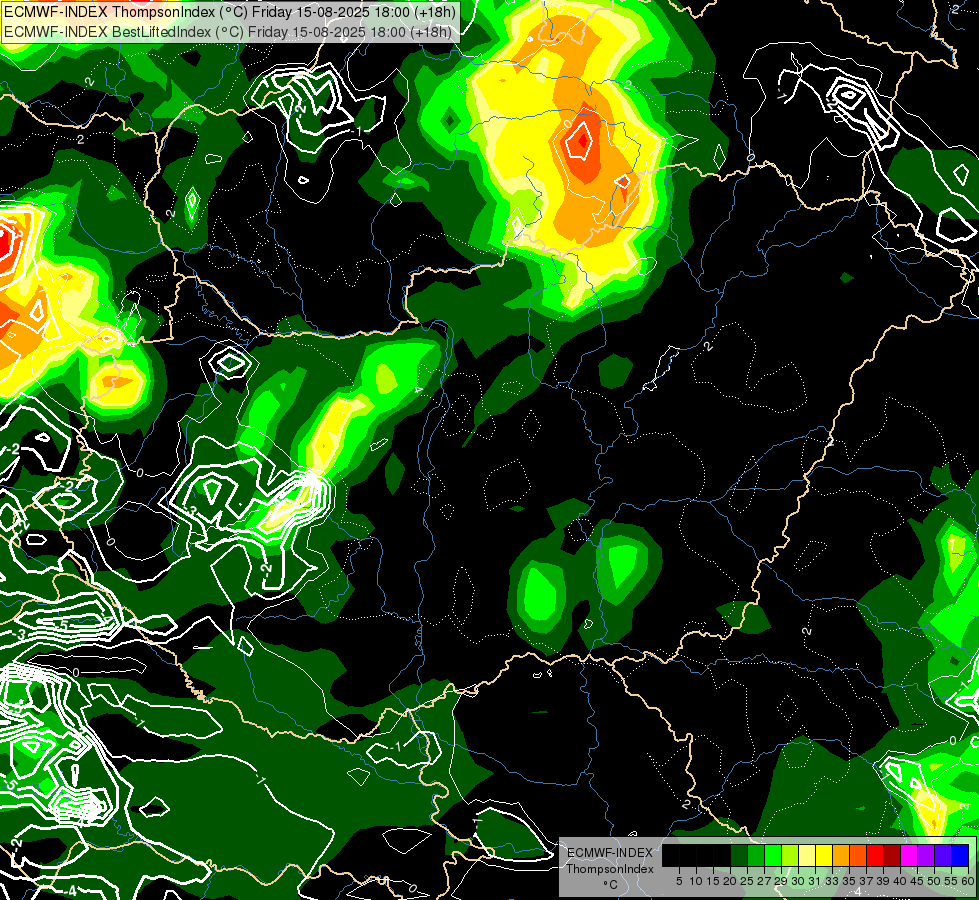Click the legend tick value 50
This screenshot has height=900, width=979.
click(934, 881)
